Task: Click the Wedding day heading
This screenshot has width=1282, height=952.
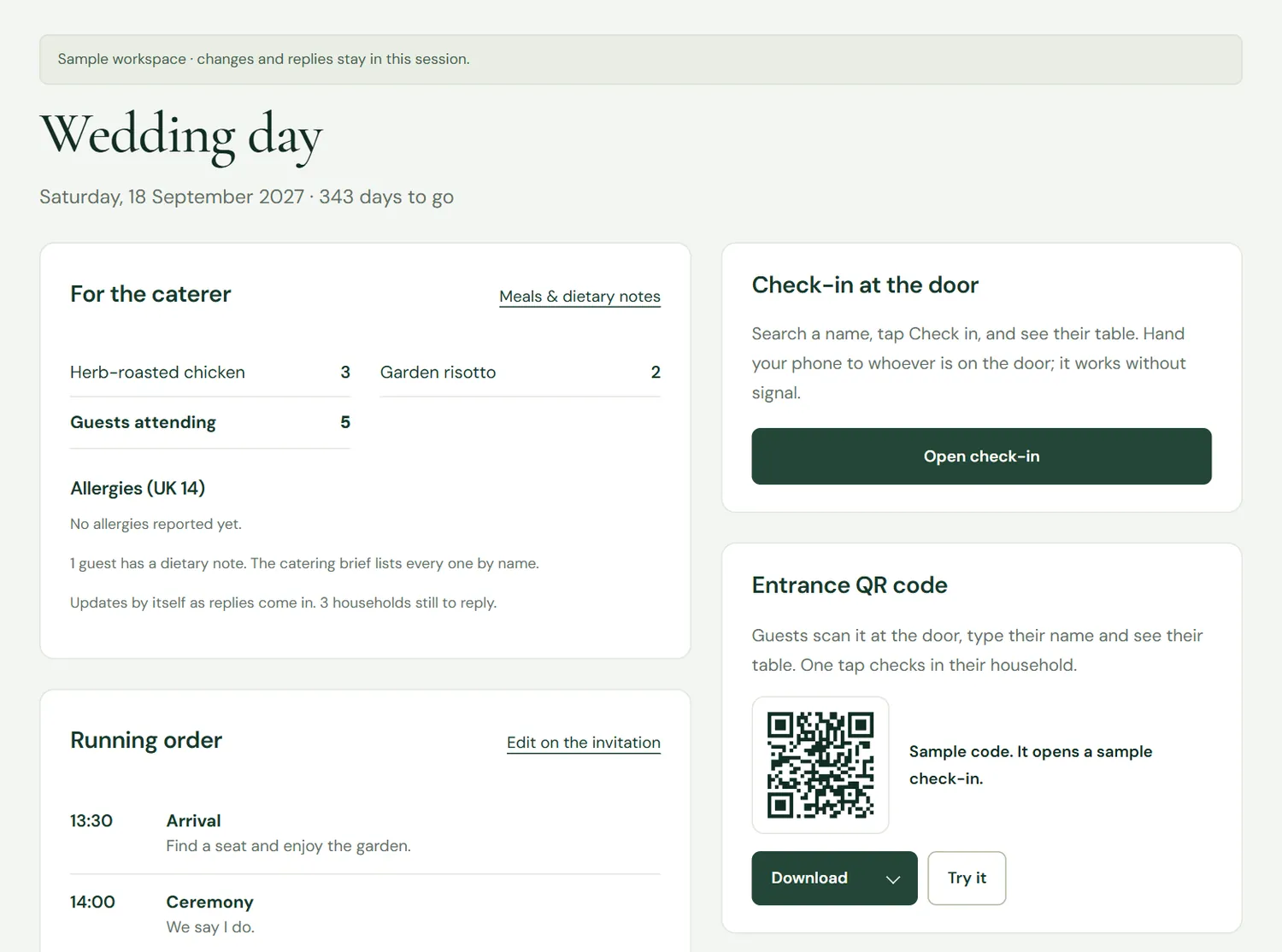Action: [x=181, y=135]
